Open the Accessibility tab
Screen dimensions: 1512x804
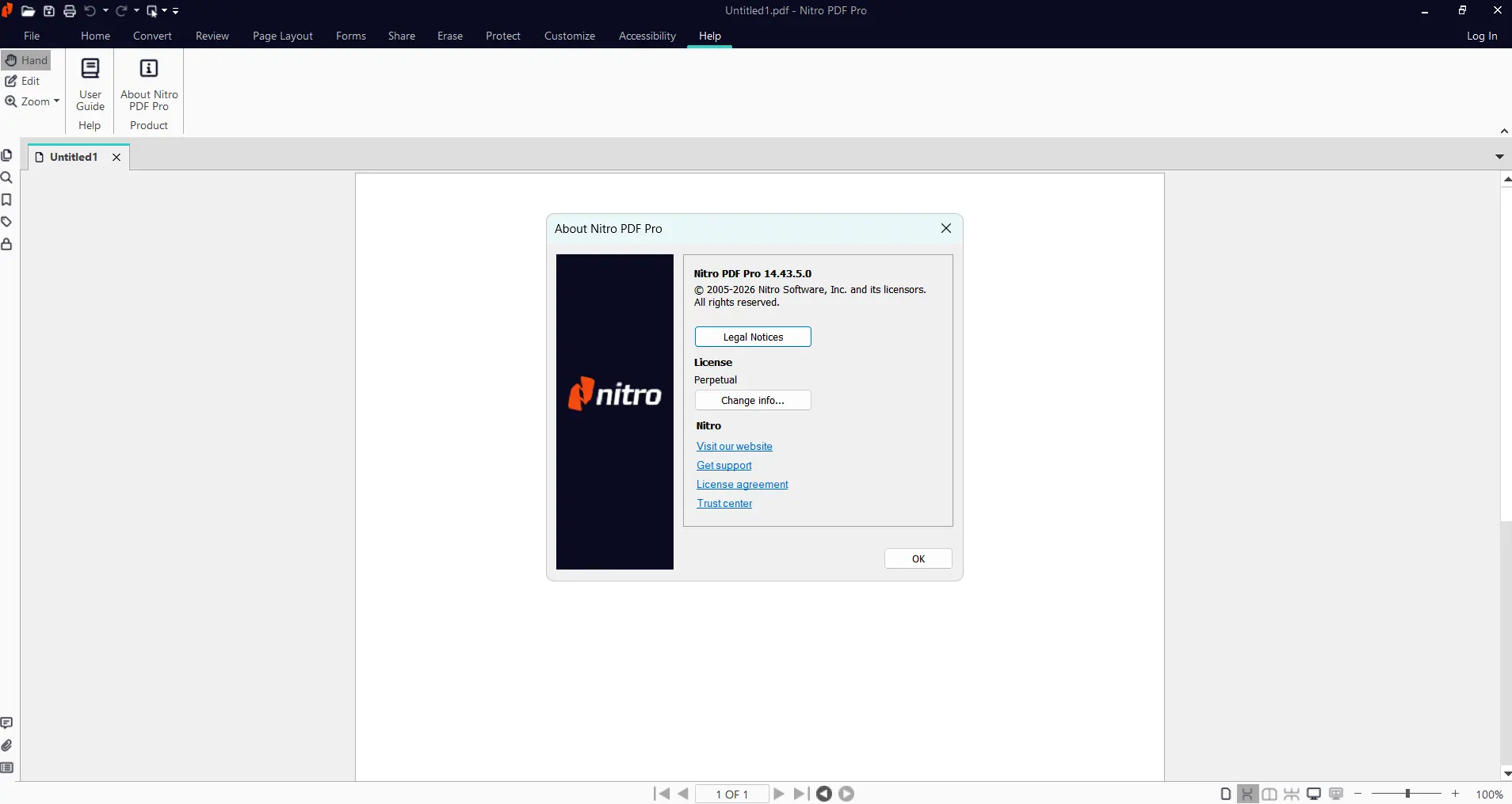tap(647, 36)
